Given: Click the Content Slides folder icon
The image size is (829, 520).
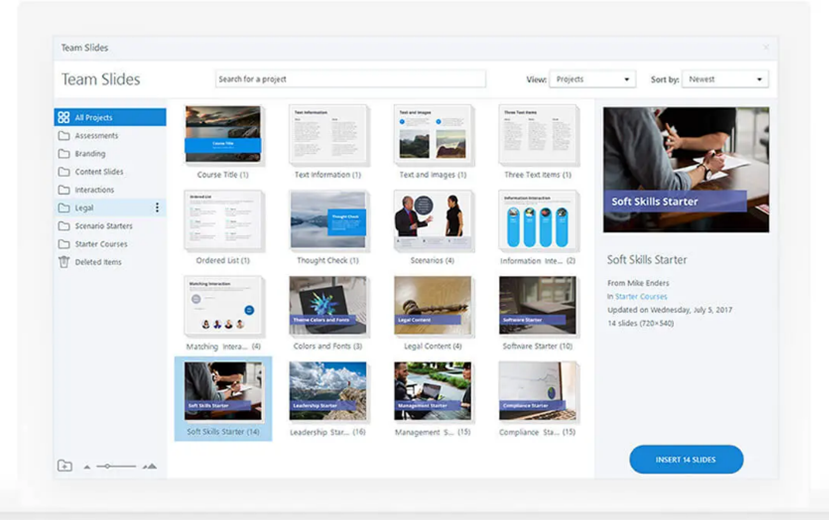Looking at the screenshot, I should pyautogui.click(x=64, y=172).
